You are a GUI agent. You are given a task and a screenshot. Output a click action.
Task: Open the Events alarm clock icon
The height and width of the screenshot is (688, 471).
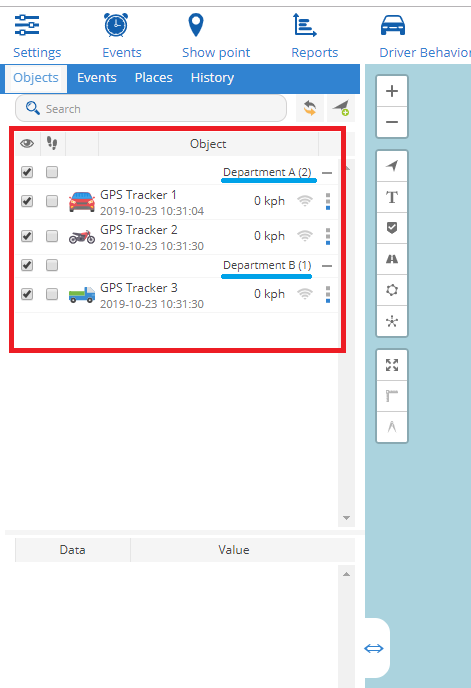click(116, 25)
